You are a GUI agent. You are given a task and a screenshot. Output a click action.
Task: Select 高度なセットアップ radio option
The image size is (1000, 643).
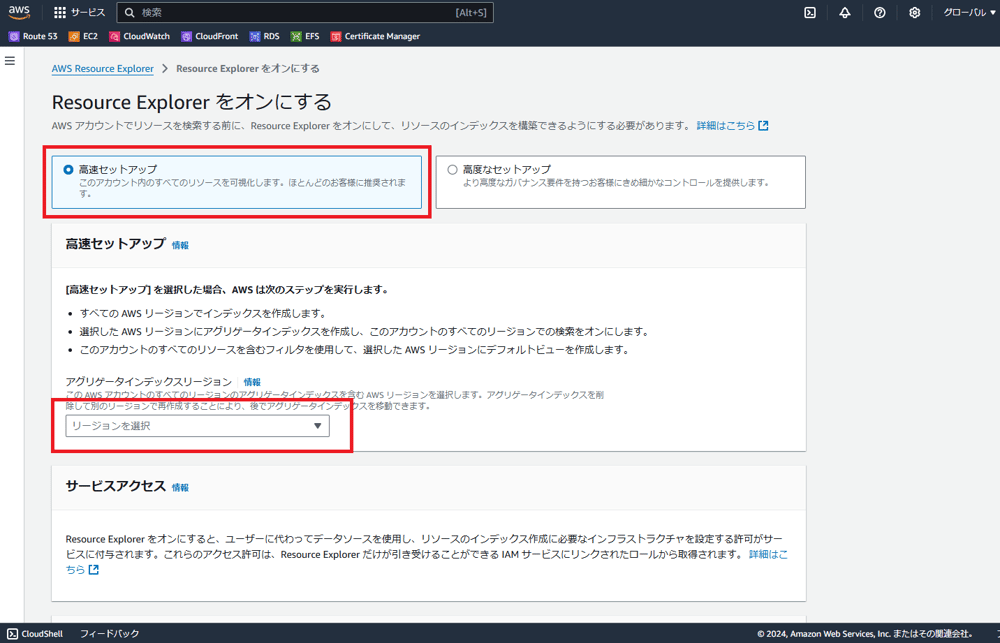(x=452, y=170)
